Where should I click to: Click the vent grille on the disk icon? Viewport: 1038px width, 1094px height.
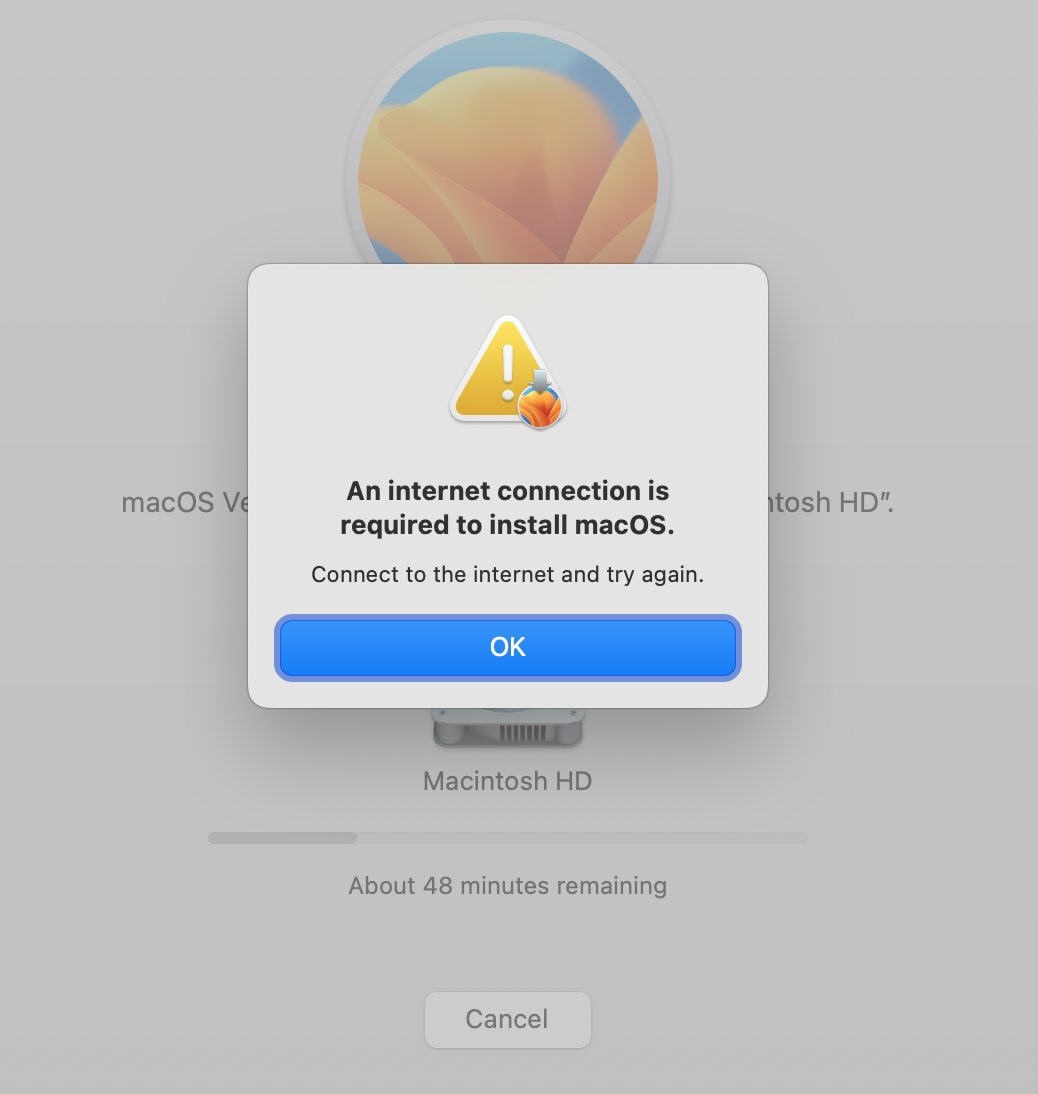pos(522,733)
